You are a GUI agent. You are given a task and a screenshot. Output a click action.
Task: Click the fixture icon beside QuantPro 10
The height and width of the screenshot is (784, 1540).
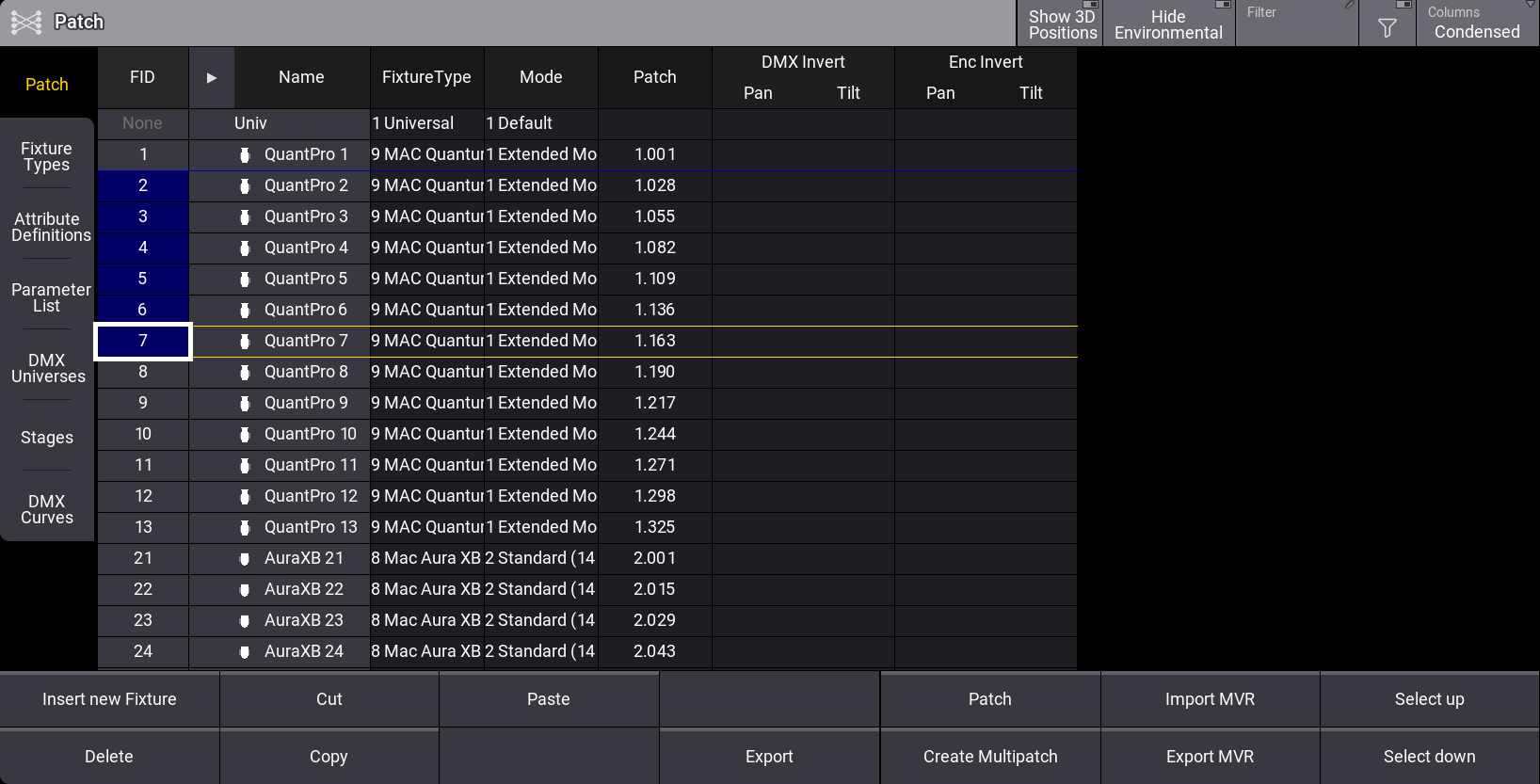pyautogui.click(x=245, y=435)
